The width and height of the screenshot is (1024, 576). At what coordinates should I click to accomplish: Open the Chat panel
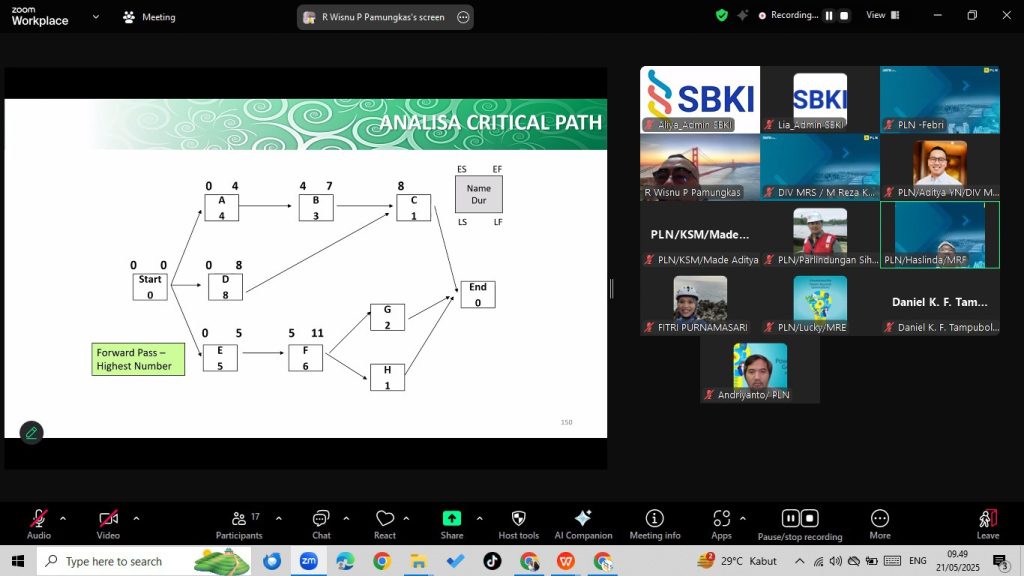pos(321,524)
